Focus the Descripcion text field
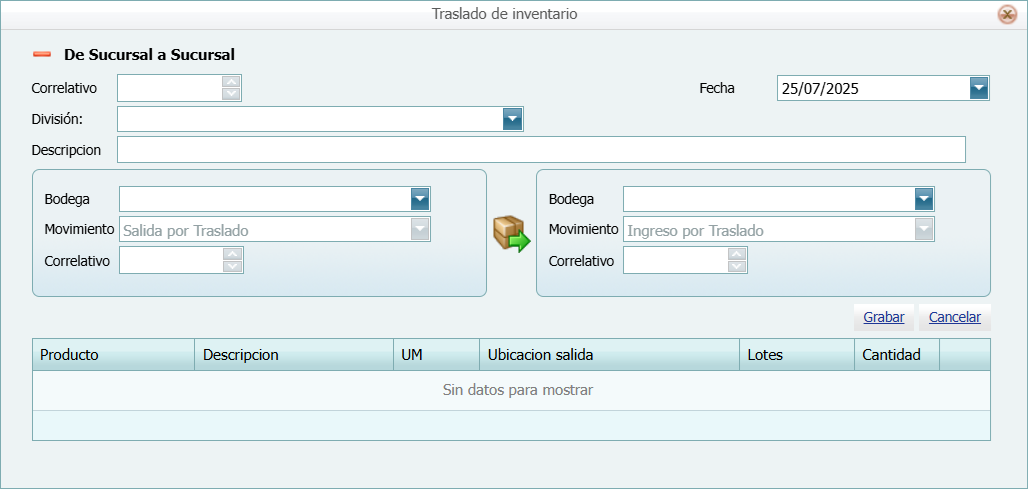 pyautogui.click(x=541, y=149)
